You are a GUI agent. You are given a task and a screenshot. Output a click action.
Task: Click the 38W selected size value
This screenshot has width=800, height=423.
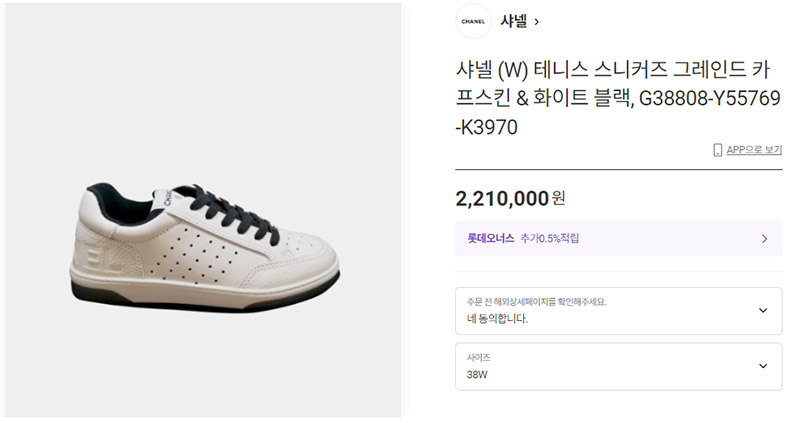[x=477, y=375]
